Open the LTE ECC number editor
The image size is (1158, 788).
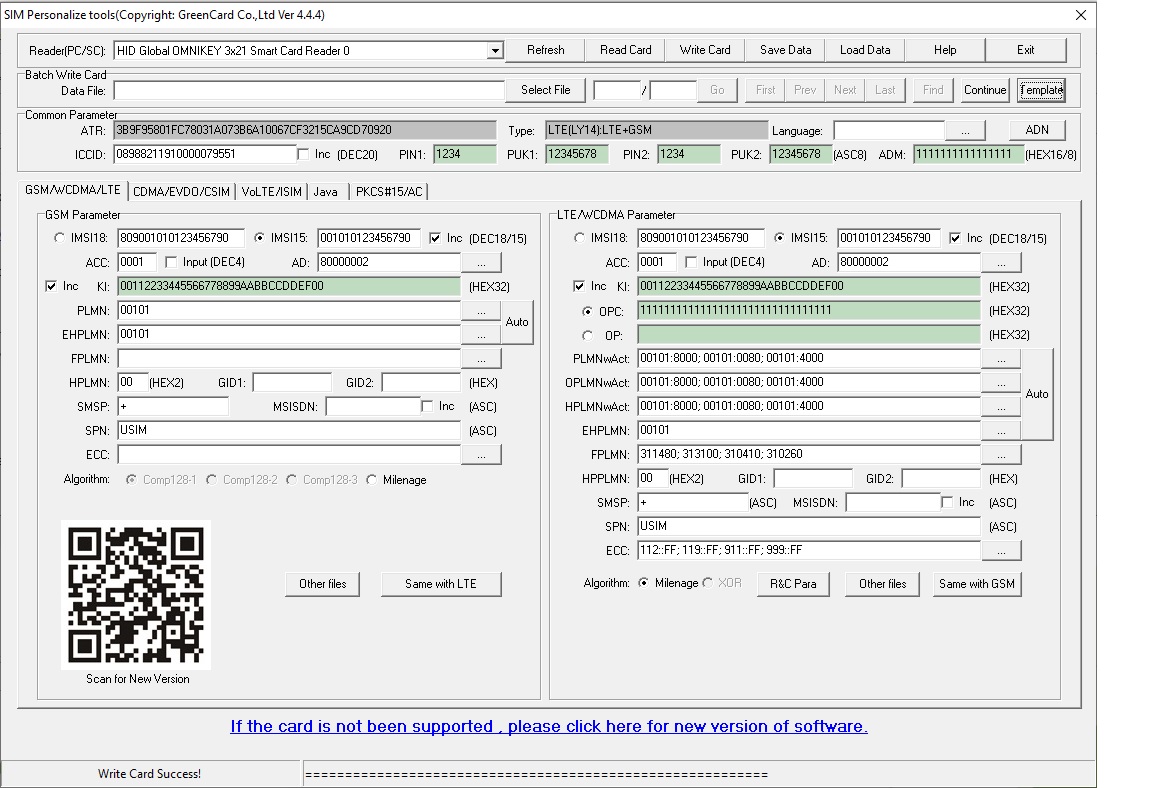pyautogui.click(x=1001, y=550)
